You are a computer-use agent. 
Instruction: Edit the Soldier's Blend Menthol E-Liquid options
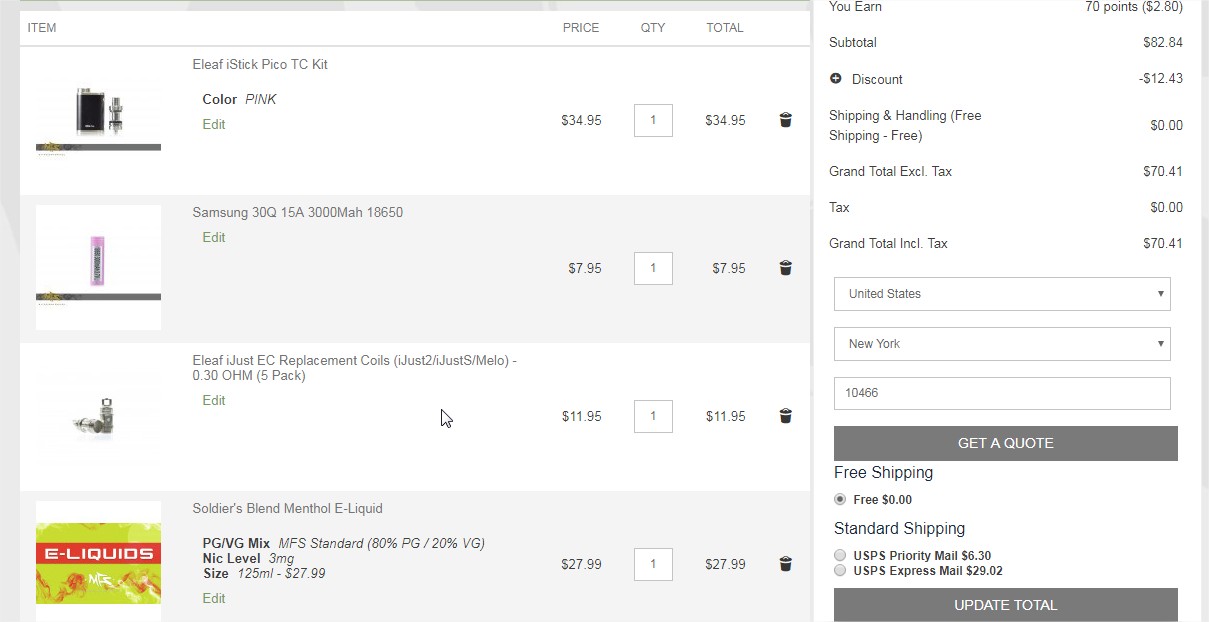214,598
